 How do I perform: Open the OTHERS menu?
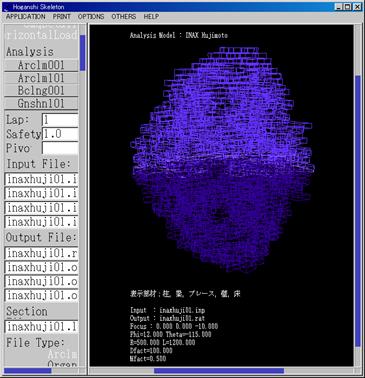point(124,16)
